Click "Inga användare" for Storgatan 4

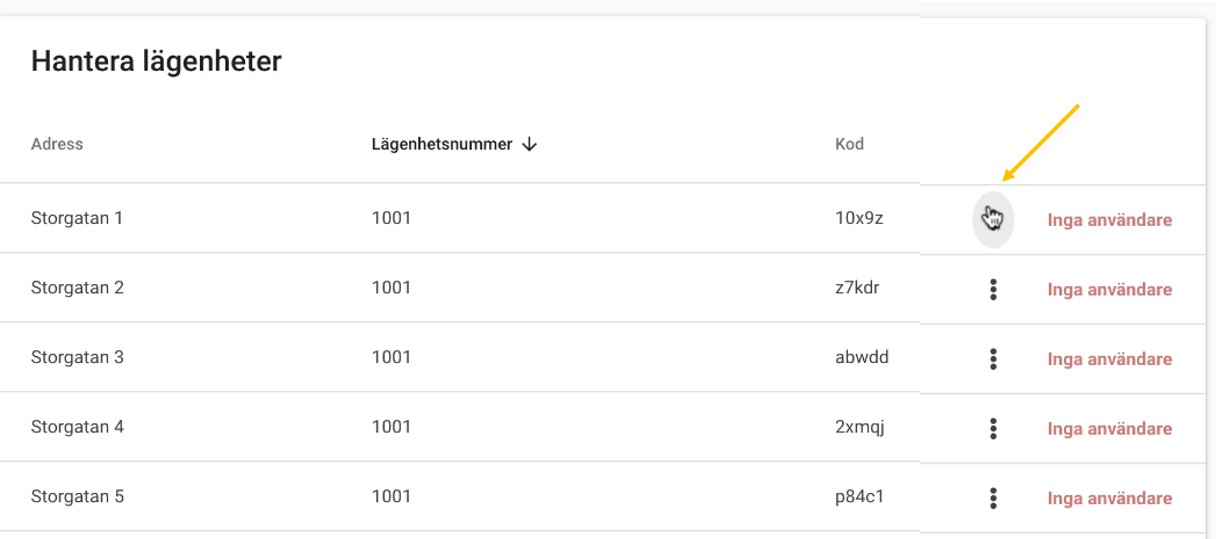pos(1109,429)
